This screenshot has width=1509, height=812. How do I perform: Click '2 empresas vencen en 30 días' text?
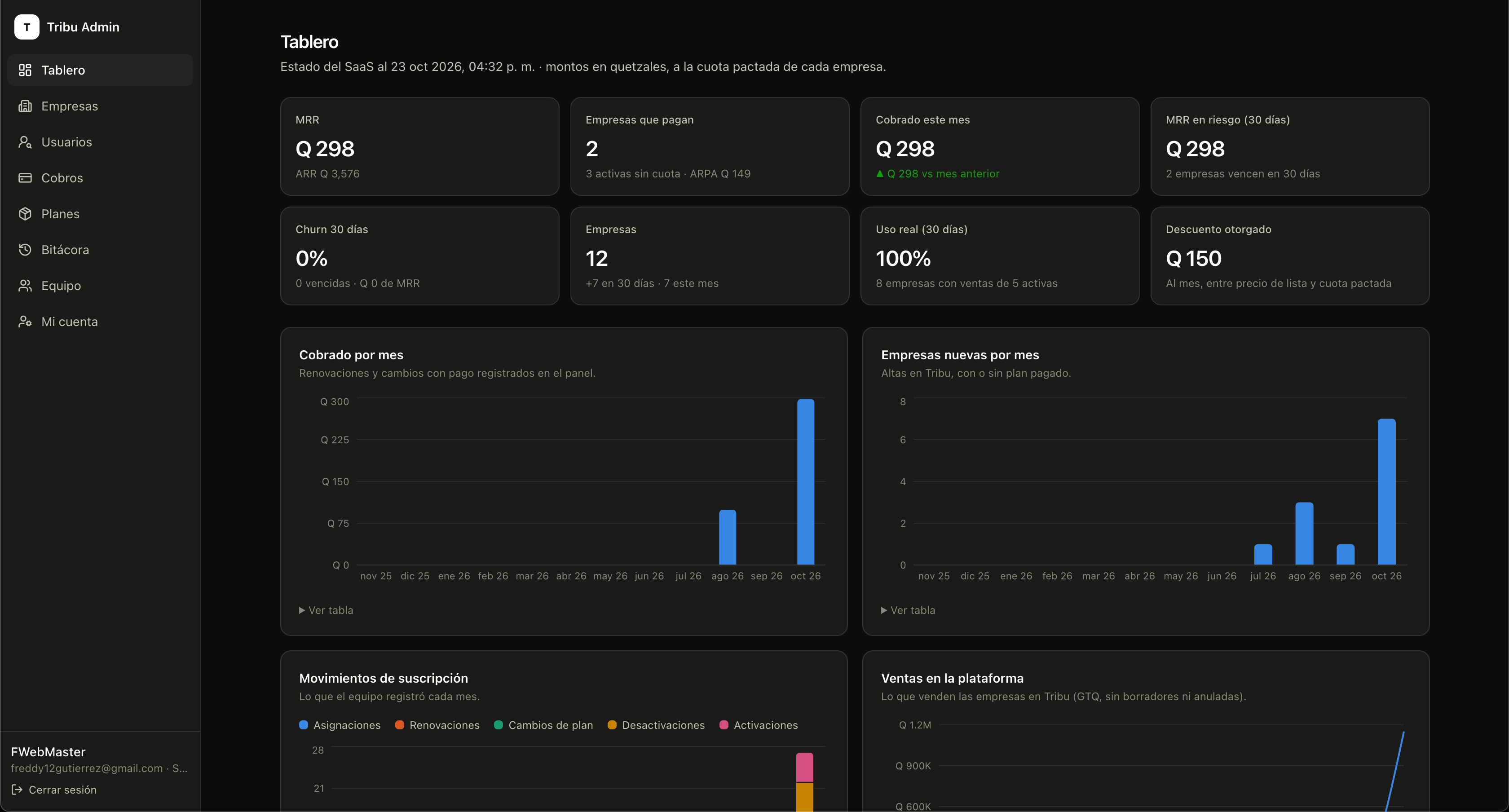(1243, 173)
